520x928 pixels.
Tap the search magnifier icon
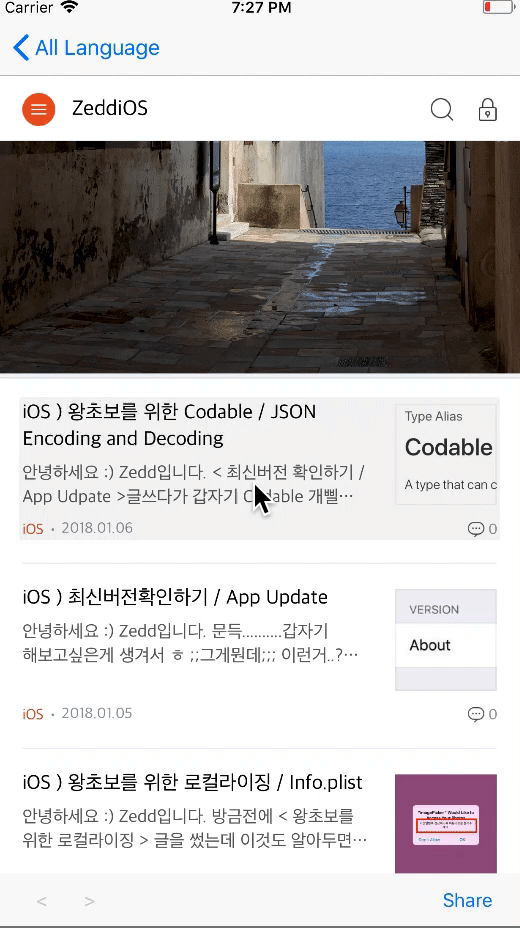tap(441, 109)
